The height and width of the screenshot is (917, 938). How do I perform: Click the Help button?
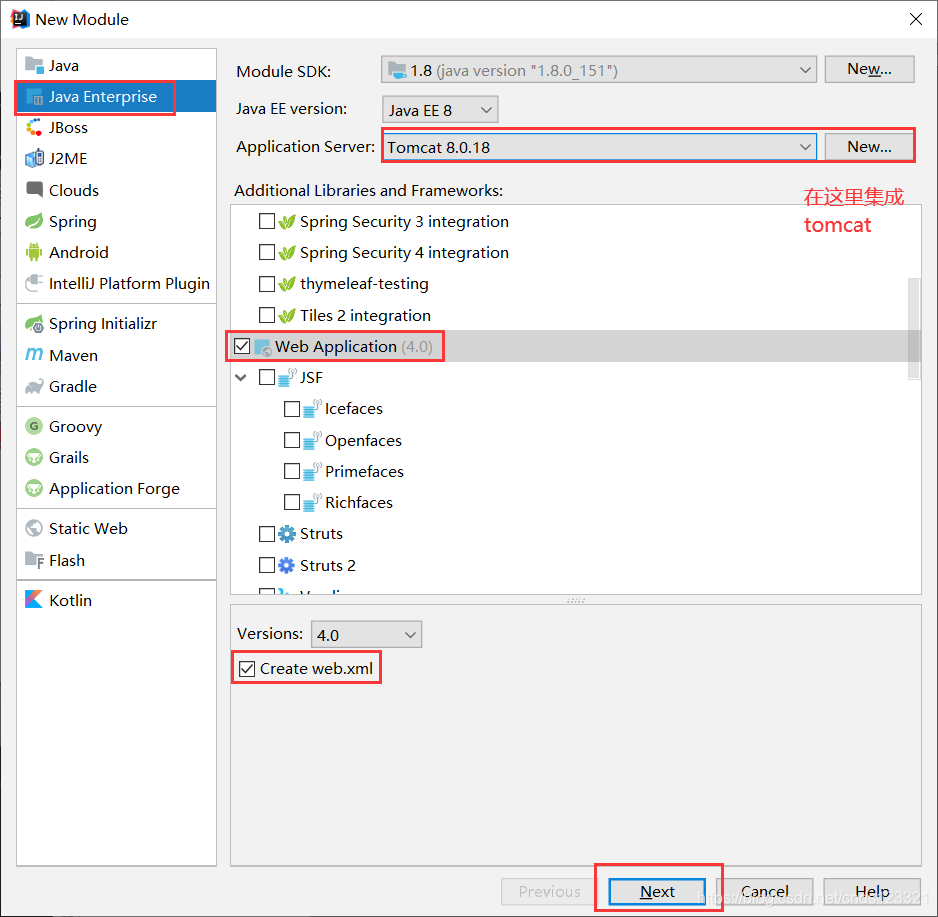pyautogui.click(x=872, y=892)
